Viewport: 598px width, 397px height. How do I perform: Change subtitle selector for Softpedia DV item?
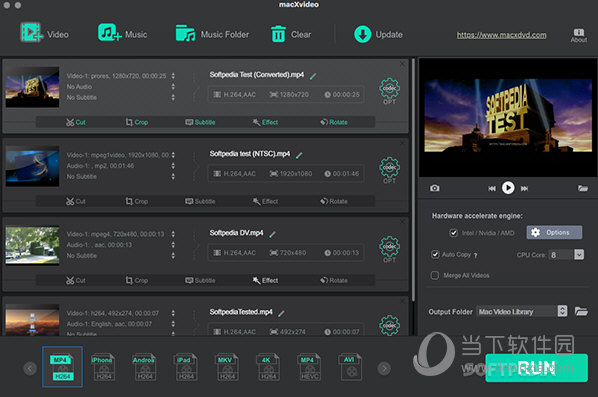point(173,255)
